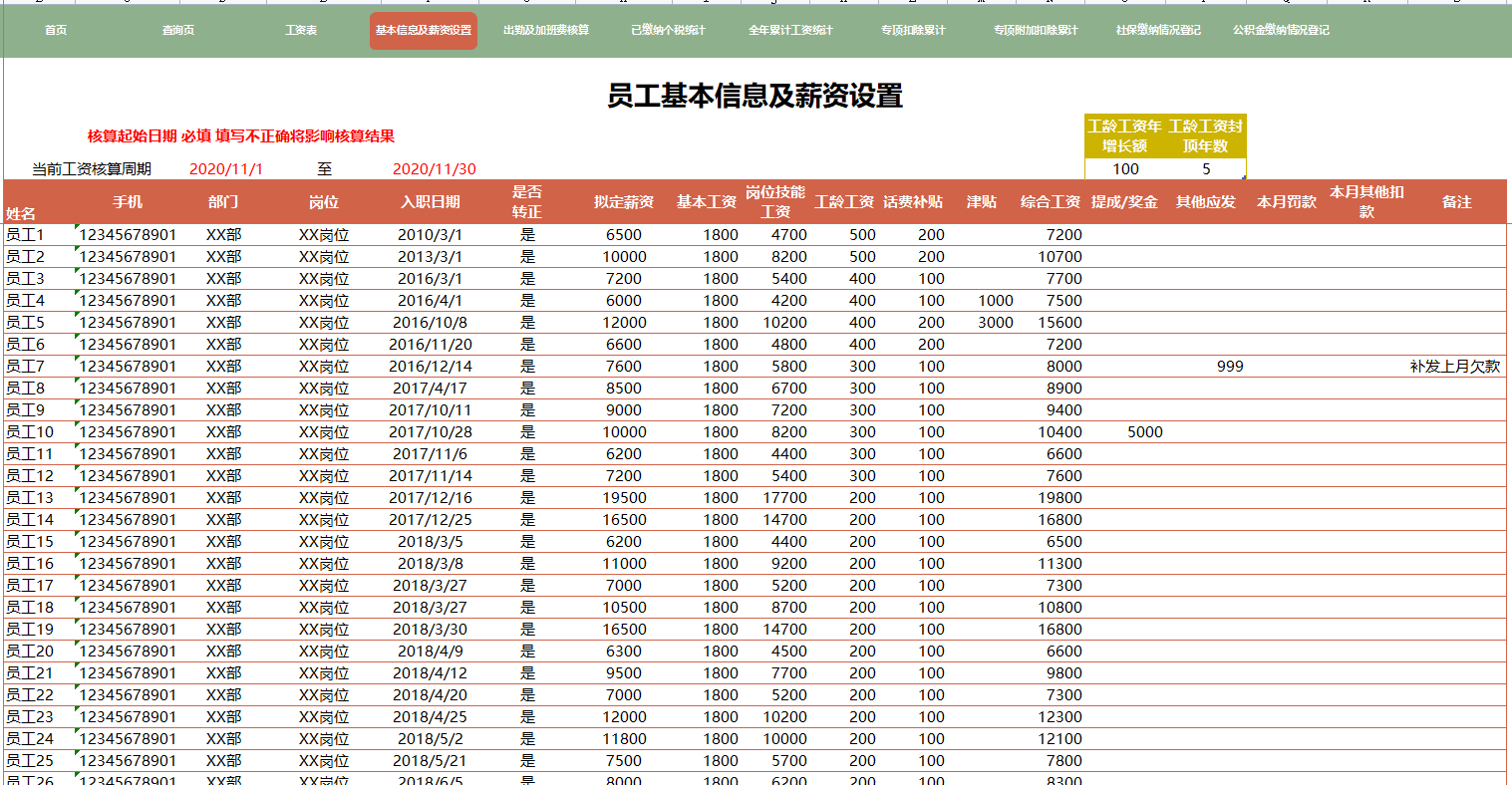Click the 工龄工资年增长额 header cell
This screenshot has height=785, width=1512.
click(1125, 136)
